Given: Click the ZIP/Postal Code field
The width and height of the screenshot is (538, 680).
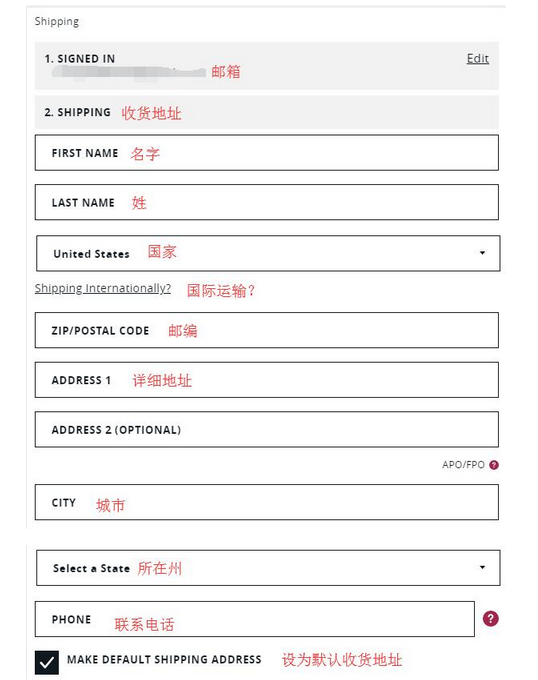Looking at the screenshot, I should (267, 330).
